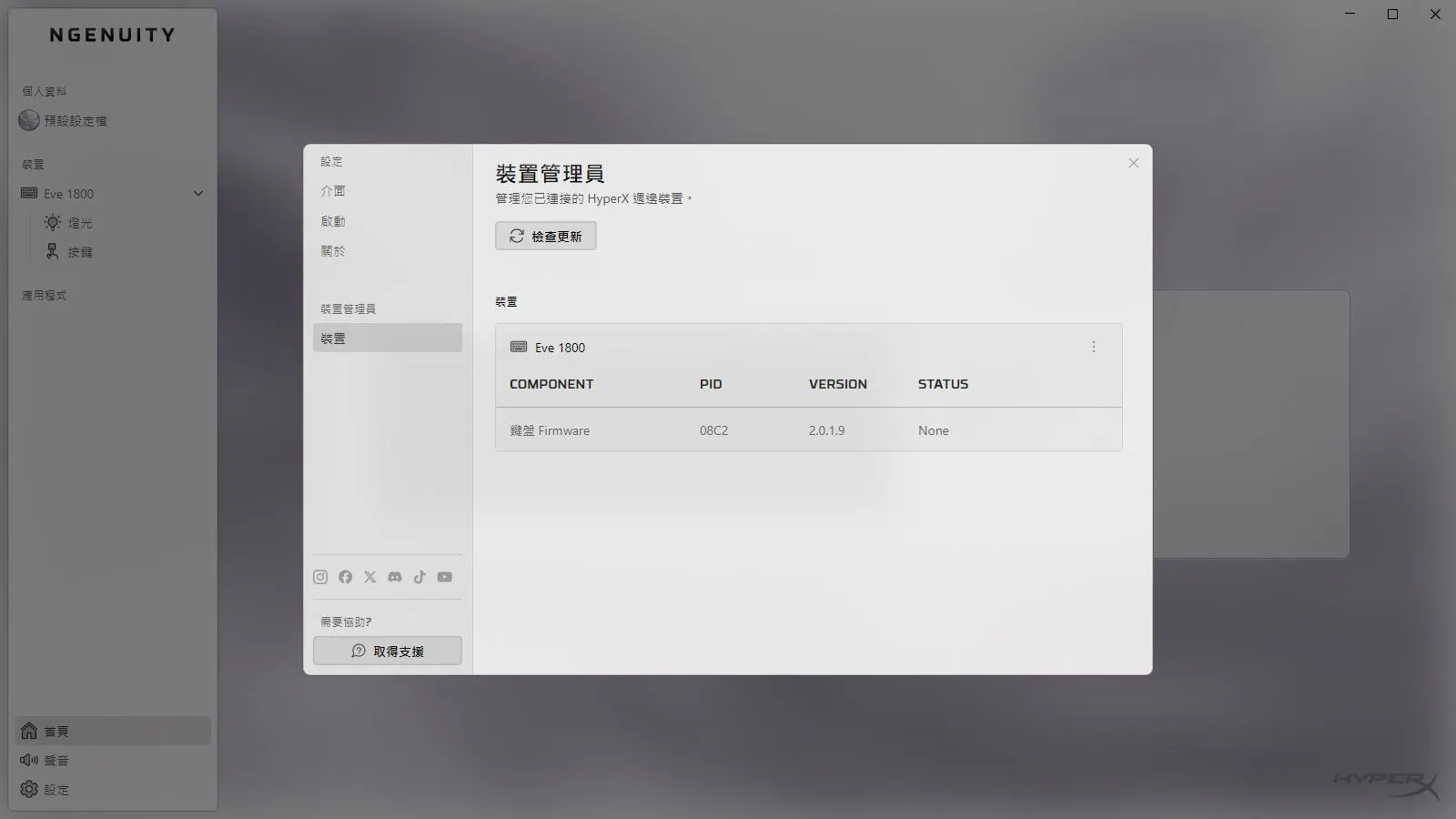Click the version value 2.0.1.9
This screenshot has width=1456, height=819.
826,430
